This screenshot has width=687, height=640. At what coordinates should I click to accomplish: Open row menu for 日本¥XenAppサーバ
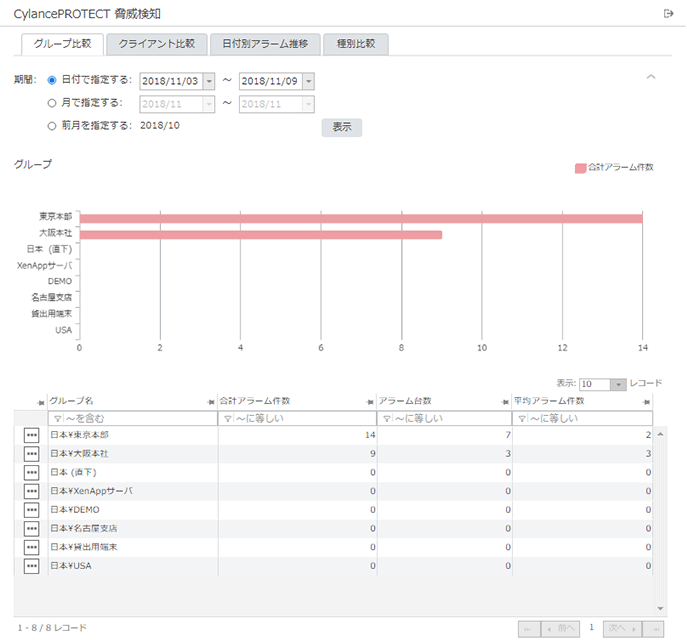pyautogui.click(x=31, y=491)
